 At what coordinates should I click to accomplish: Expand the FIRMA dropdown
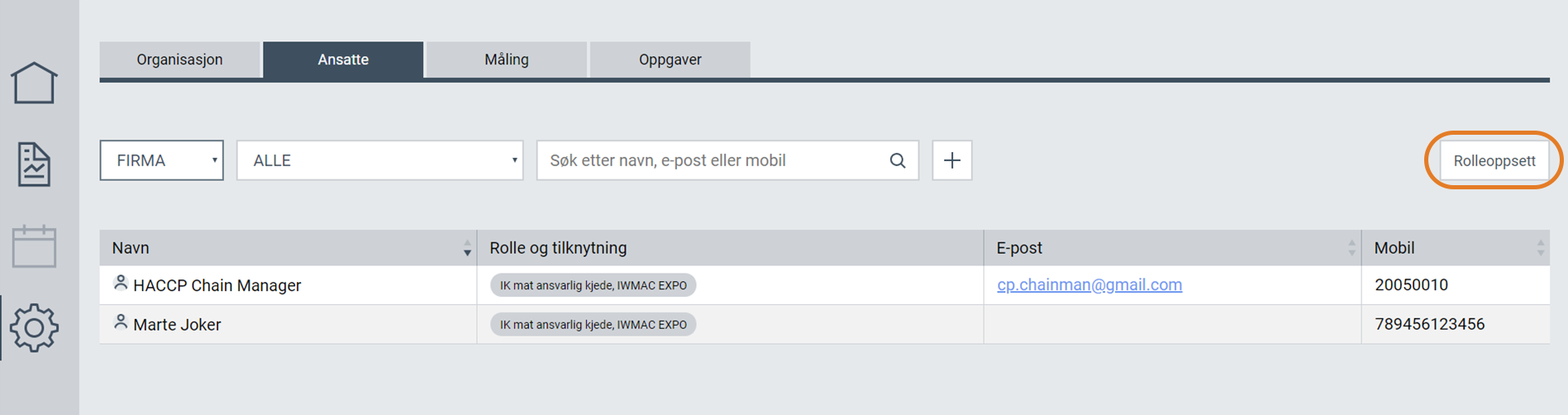(162, 160)
